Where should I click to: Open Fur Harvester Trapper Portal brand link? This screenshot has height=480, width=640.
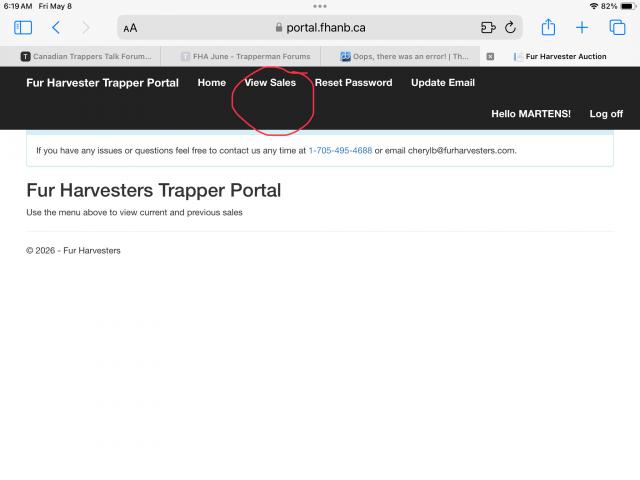[x=102, y=82]
